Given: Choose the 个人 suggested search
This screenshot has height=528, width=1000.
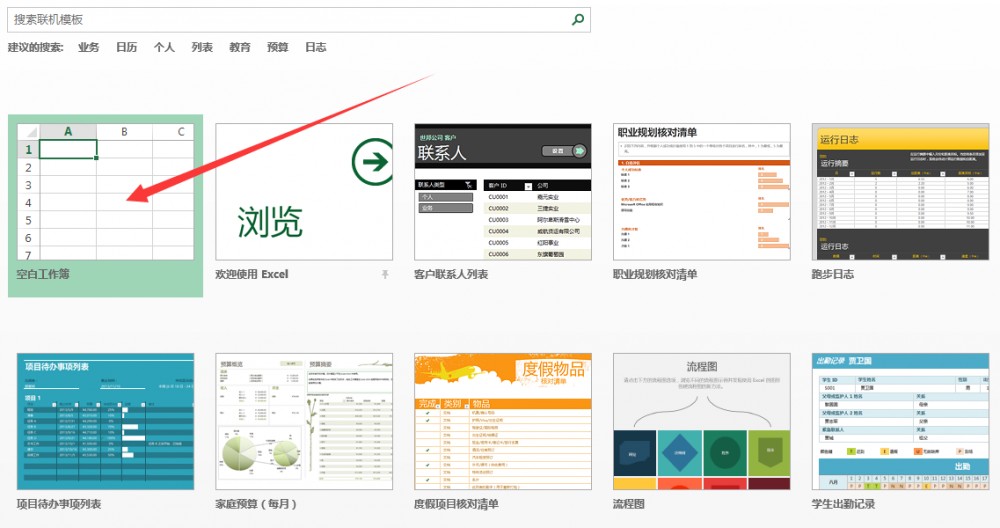Looking at the screenshot, I should click(x=164, y=47).
